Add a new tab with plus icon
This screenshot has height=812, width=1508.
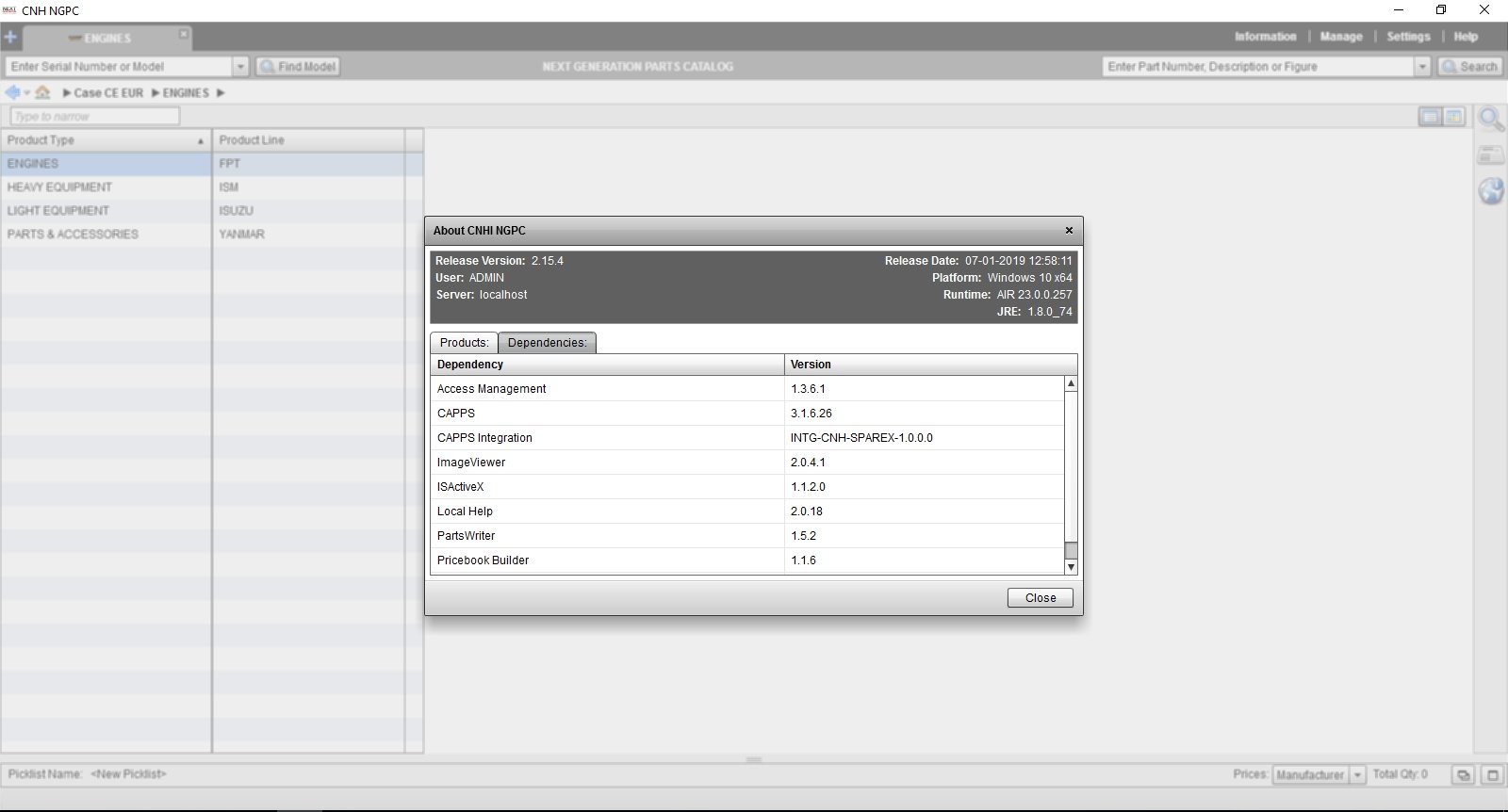[x=10, y=38]
